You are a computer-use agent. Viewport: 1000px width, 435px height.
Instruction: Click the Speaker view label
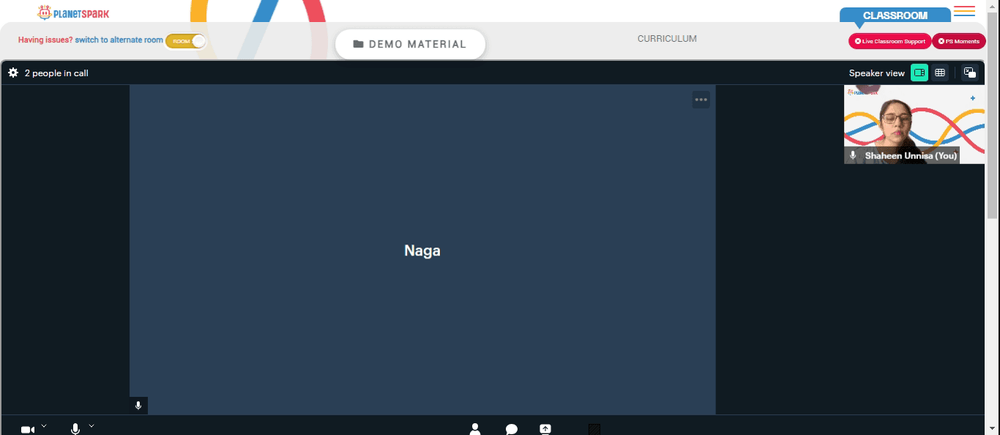click(x=876, y=73)
